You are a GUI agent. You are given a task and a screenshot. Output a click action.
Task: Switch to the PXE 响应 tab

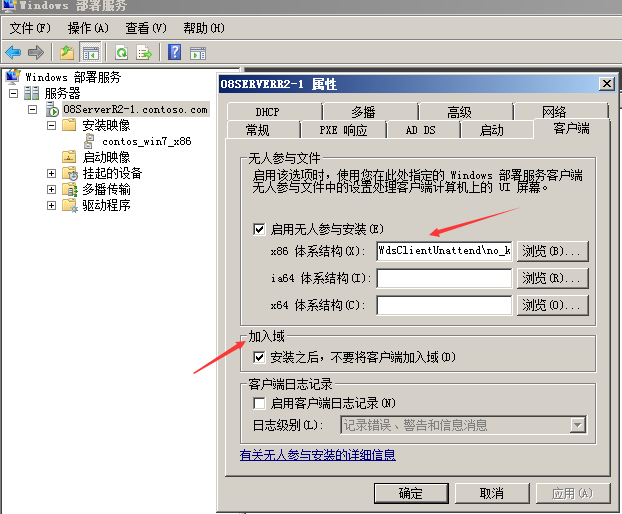tap(344, 130)
